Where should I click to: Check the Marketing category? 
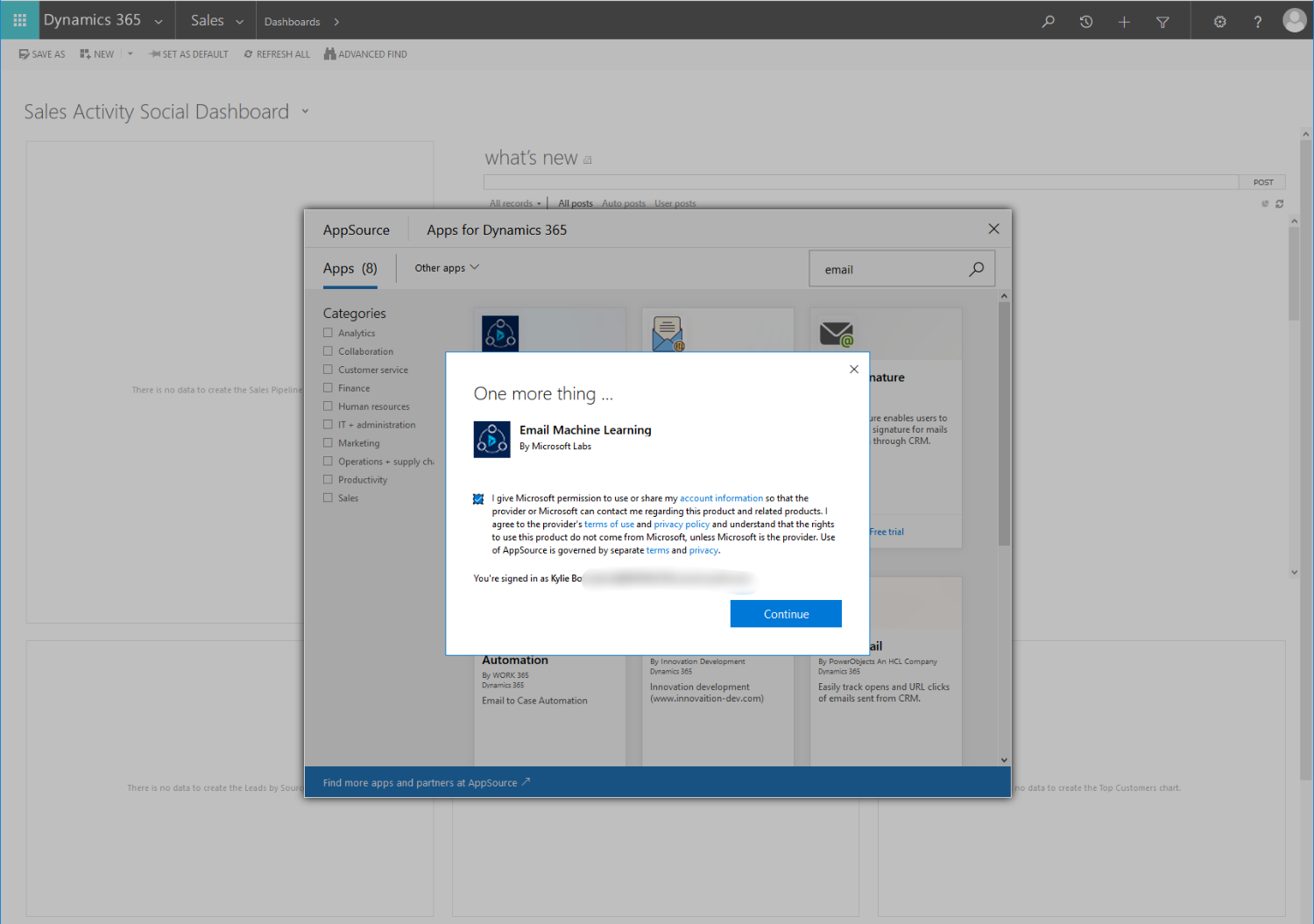328,443
